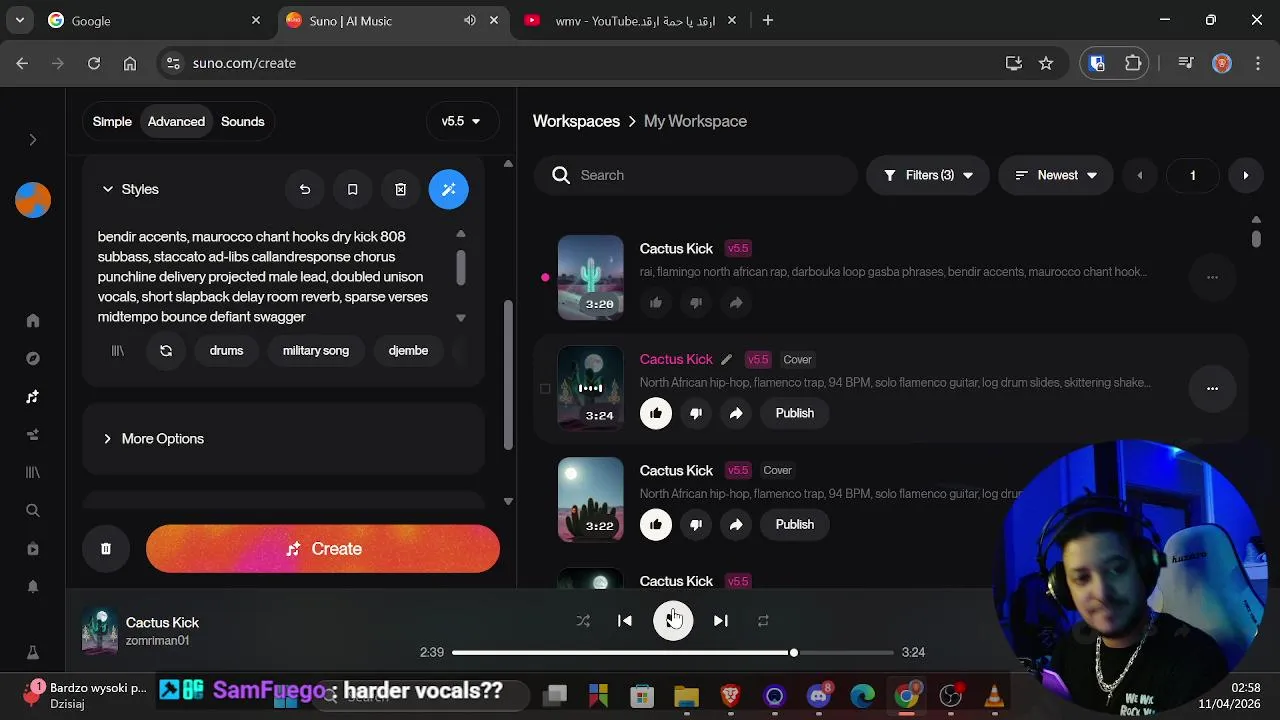Edit title pencil on playing Cactus Kick
Screen dimensions: 1280x720
pos(727,360)
